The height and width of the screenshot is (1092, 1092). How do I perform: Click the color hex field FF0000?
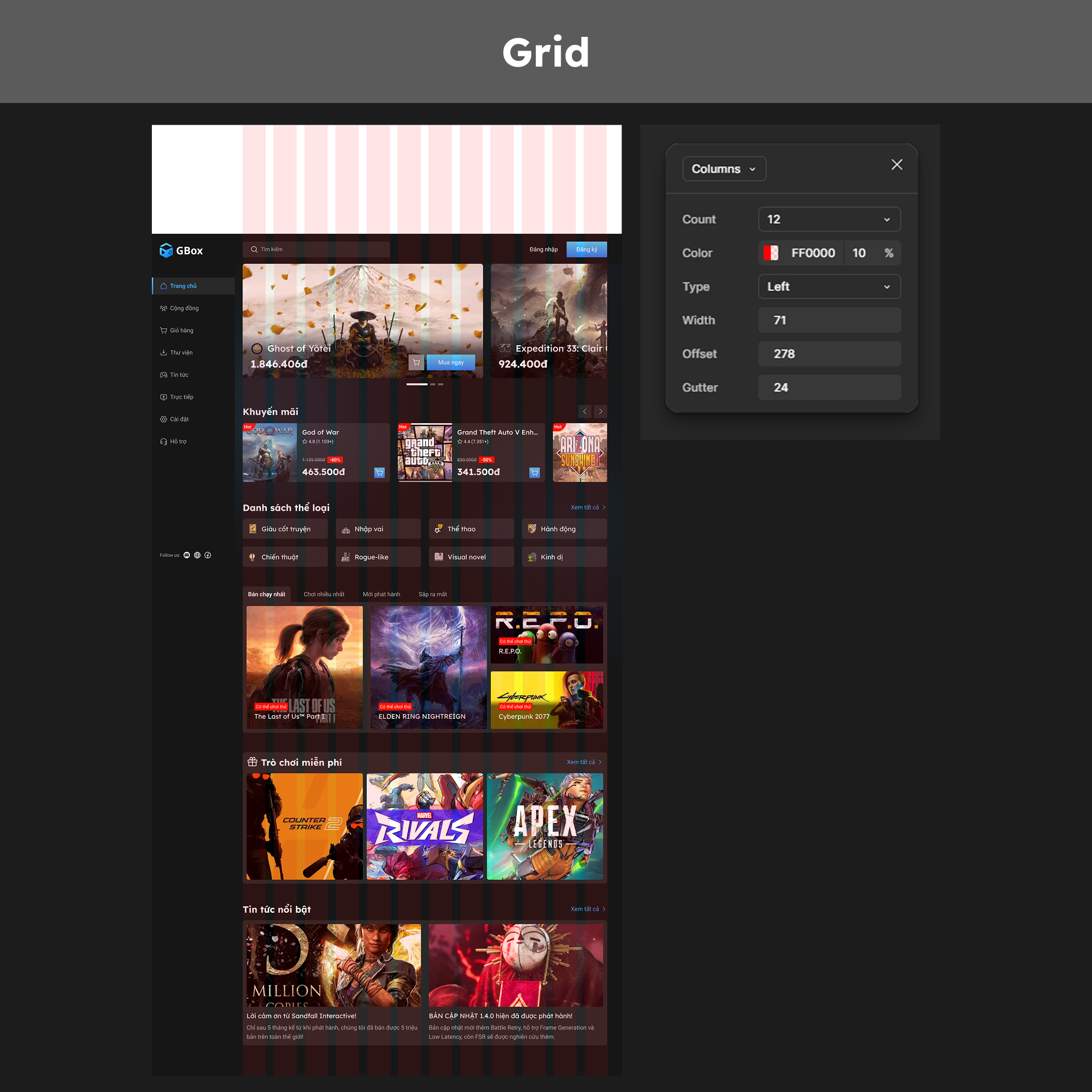(x=813, y=253)
